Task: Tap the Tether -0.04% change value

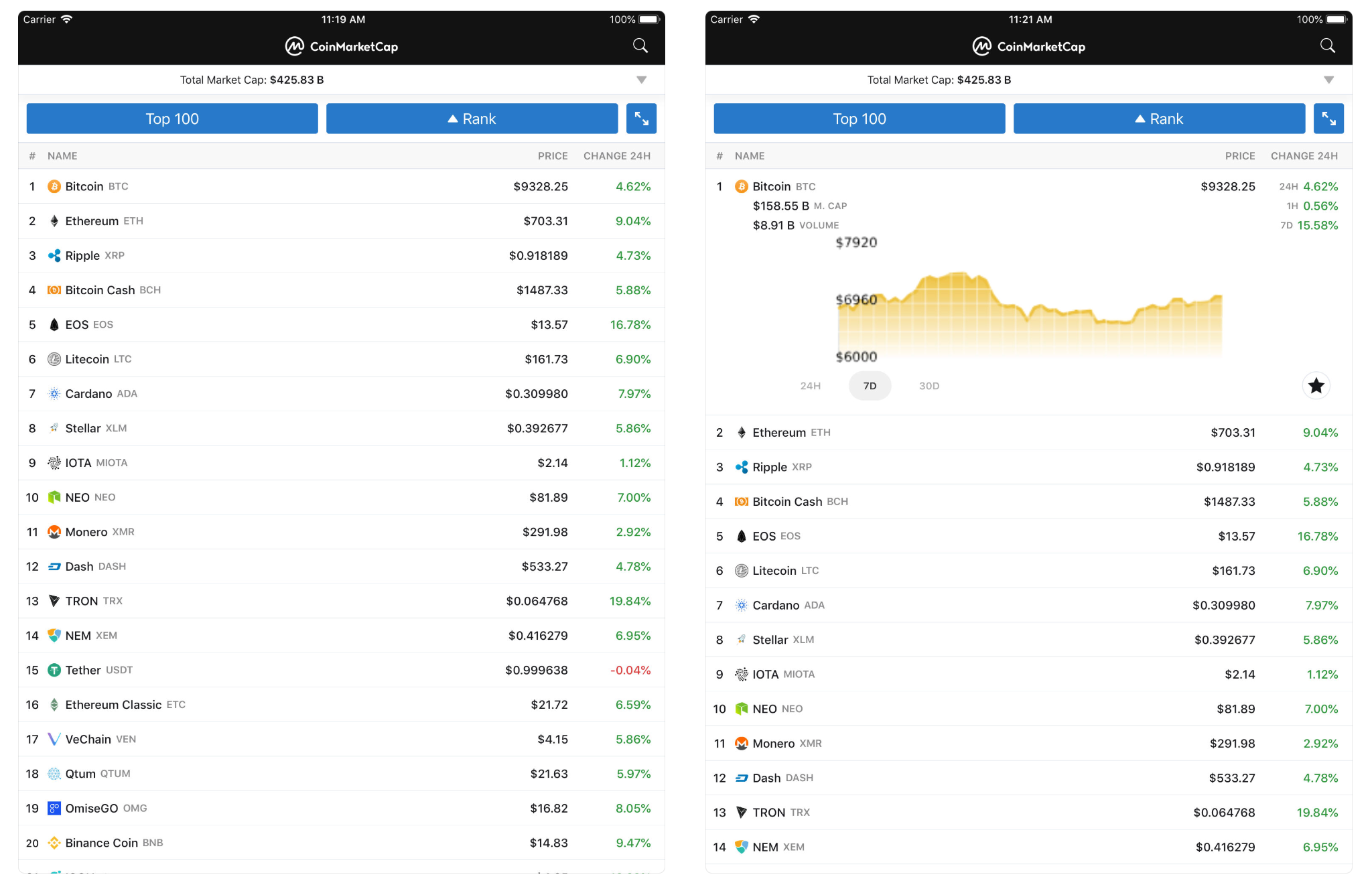Action: (630, 670)
